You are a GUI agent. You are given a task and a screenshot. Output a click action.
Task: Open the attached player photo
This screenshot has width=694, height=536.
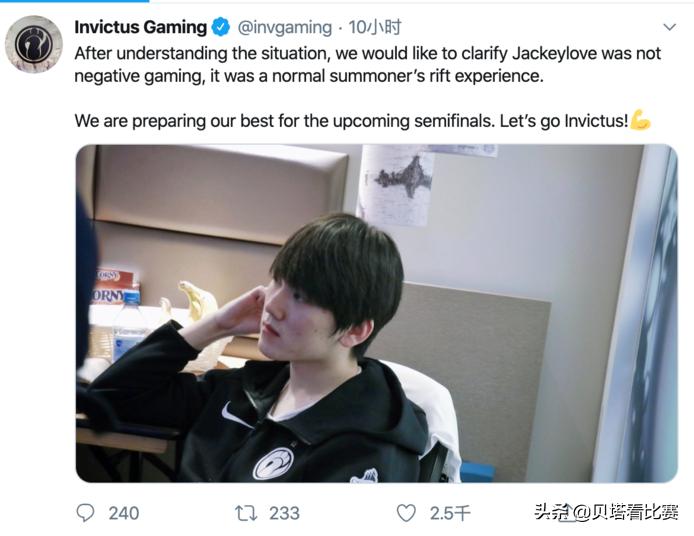pos(377,313)
